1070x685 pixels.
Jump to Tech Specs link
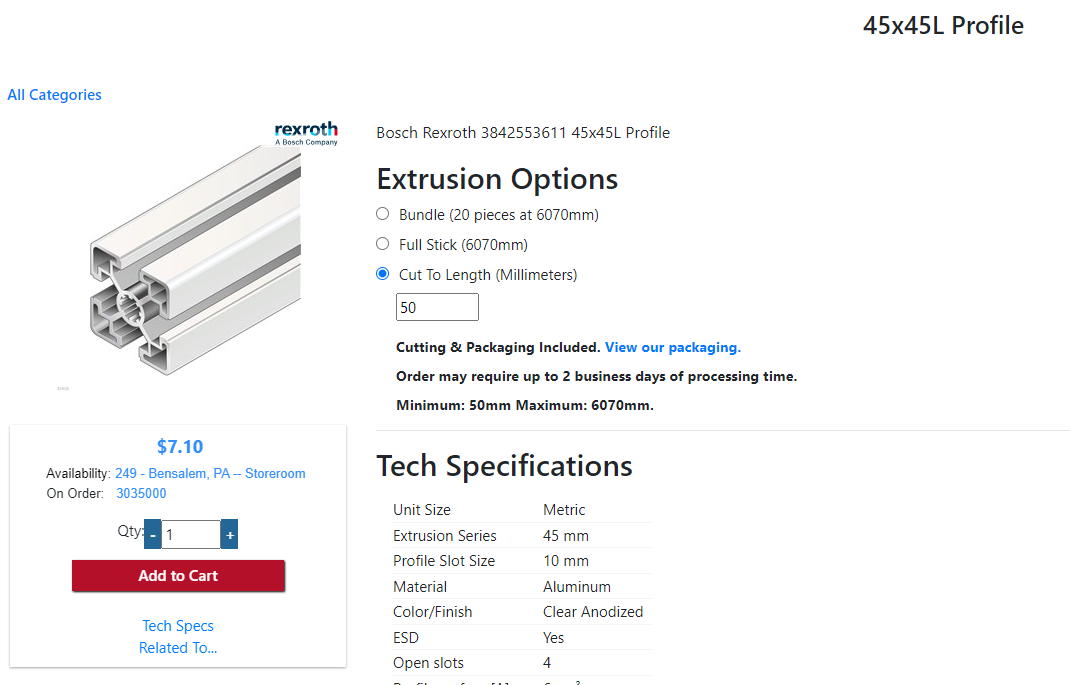point(178,626)
